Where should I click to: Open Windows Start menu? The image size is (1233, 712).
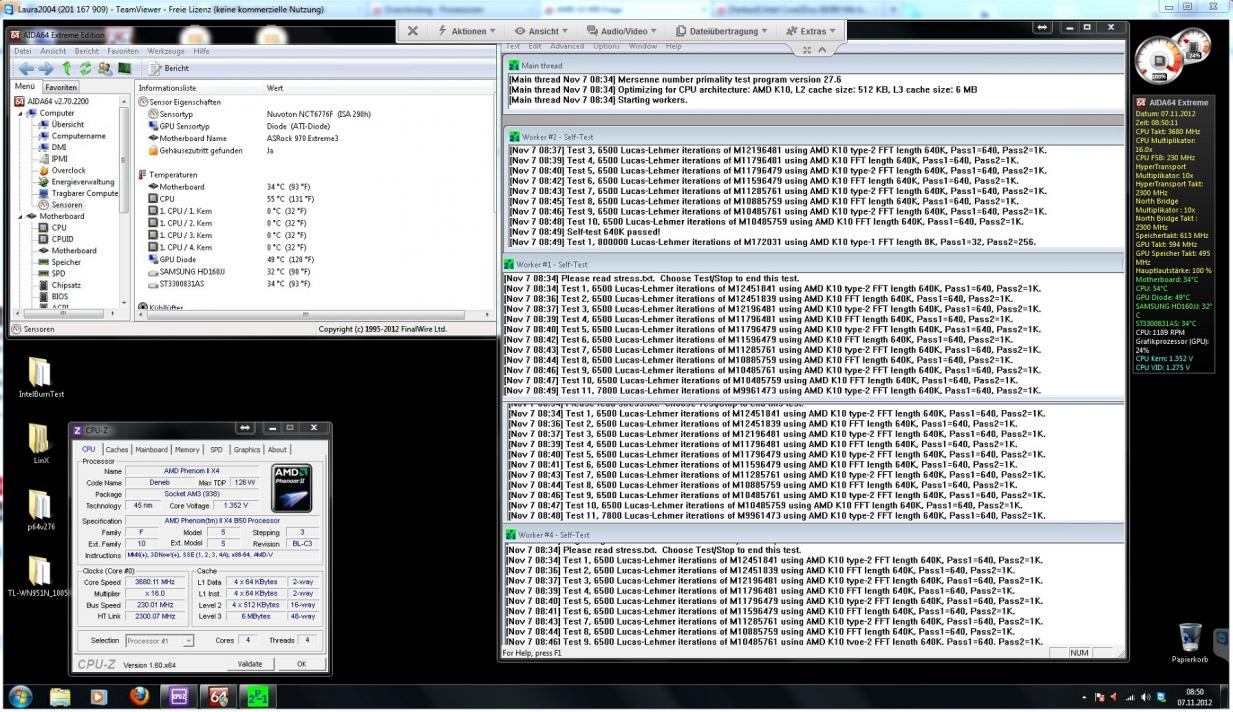coord(20,696)
